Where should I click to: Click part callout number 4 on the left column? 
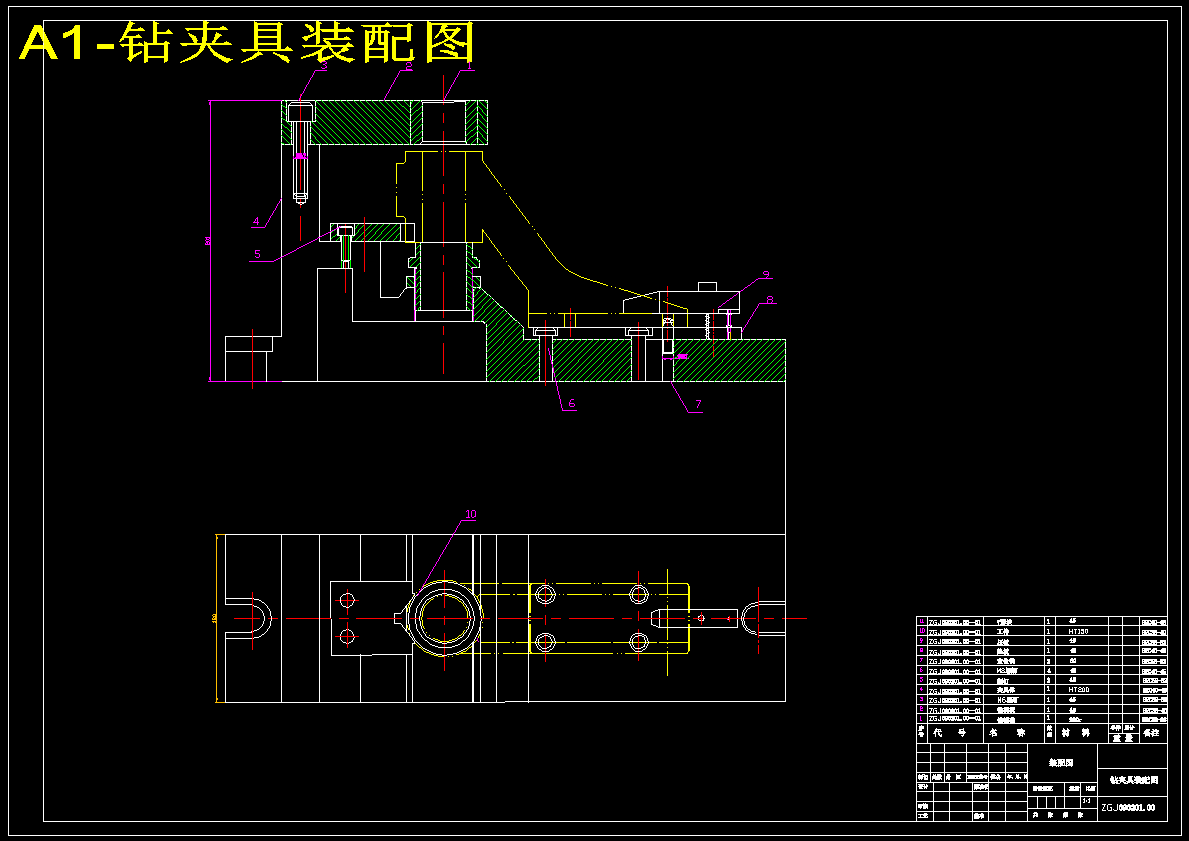tap(256, 222)
